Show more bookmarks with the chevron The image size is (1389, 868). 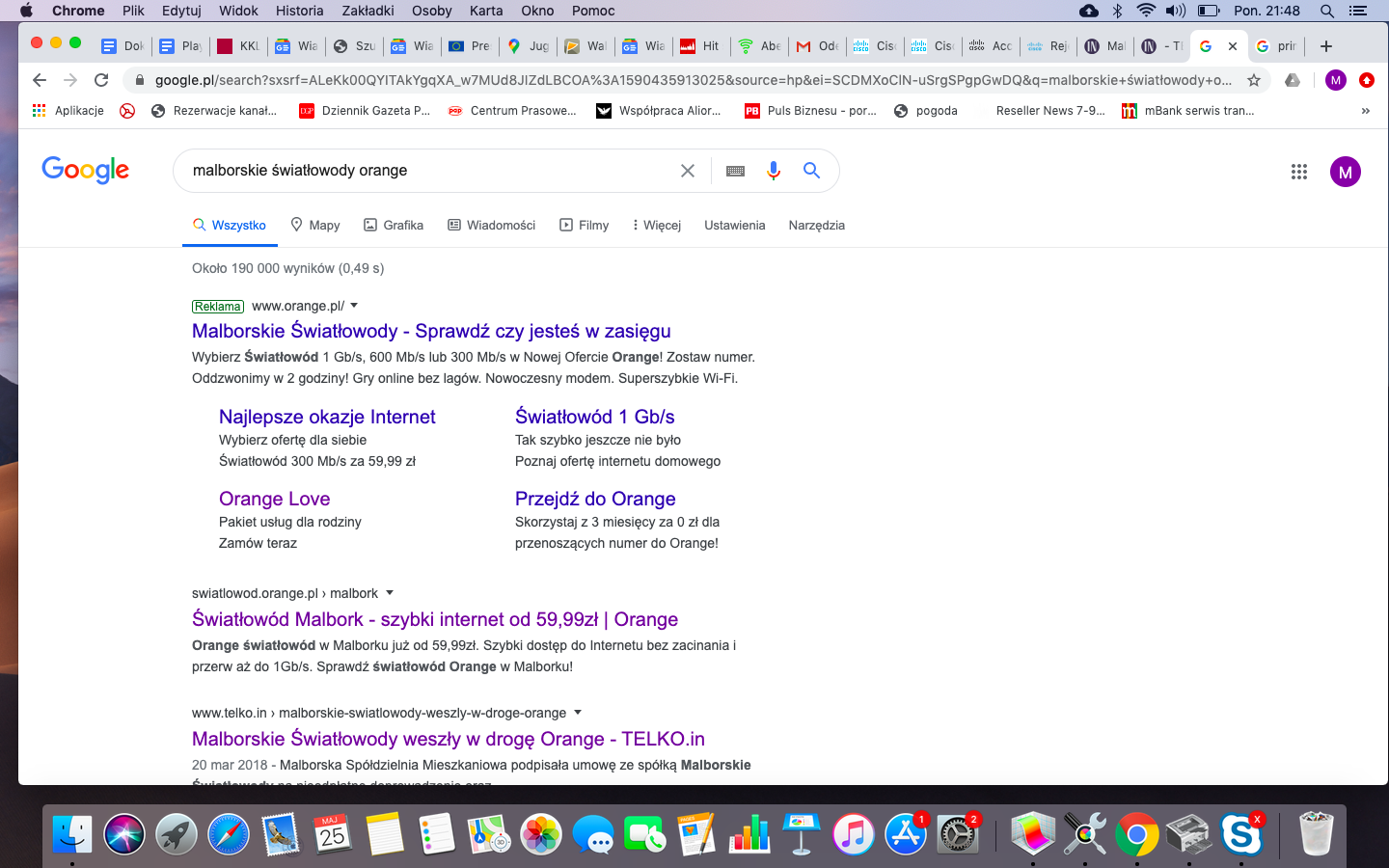(1365, 111)
